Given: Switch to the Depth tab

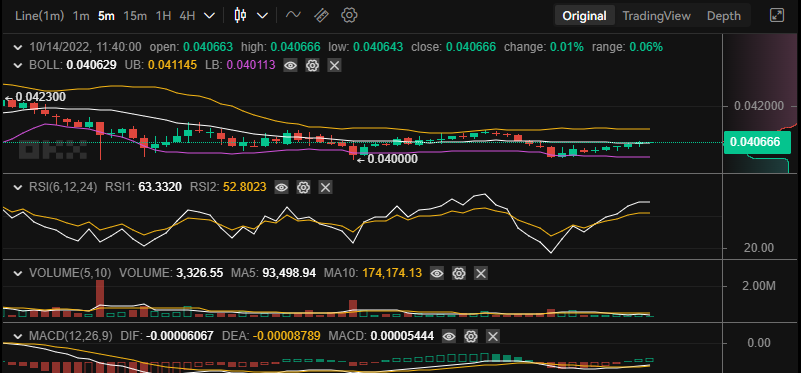Looking at the screenshot, I should [723, 16].
